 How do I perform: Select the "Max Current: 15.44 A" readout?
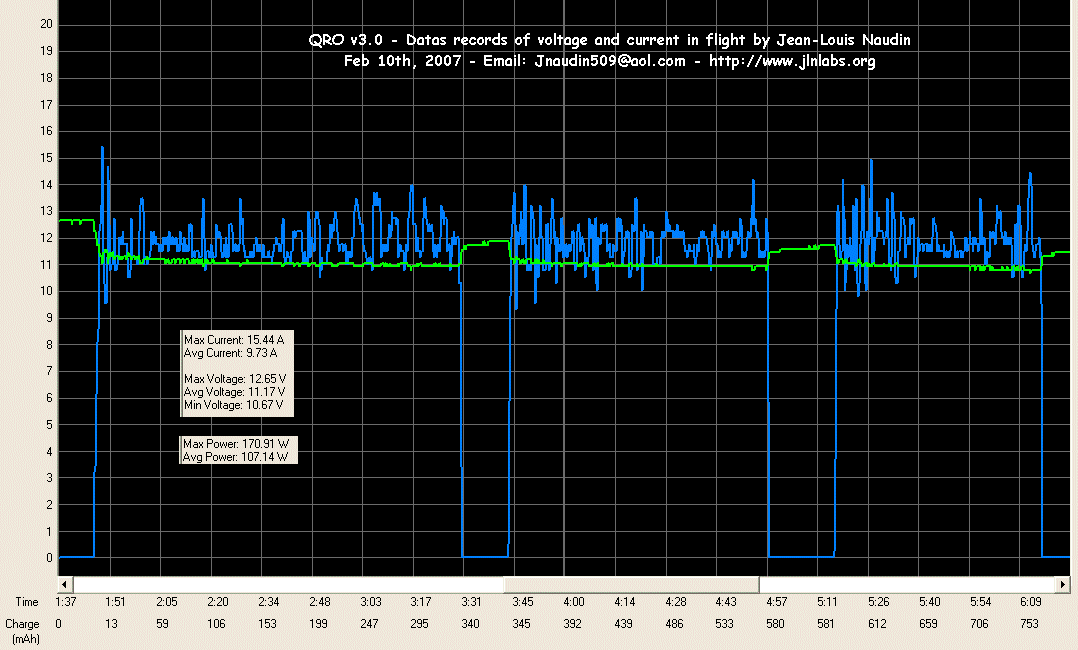pos(234,340)
